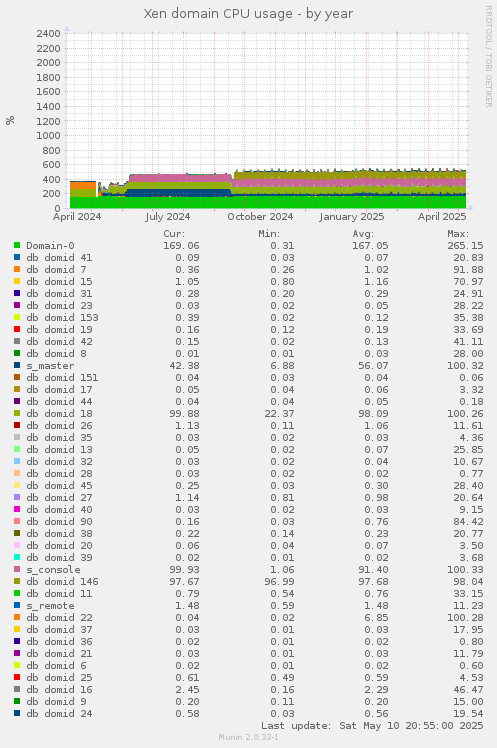Click the dark blue s_master legend swatch
The height and width of the screenshot is (748, 497).
17,365
